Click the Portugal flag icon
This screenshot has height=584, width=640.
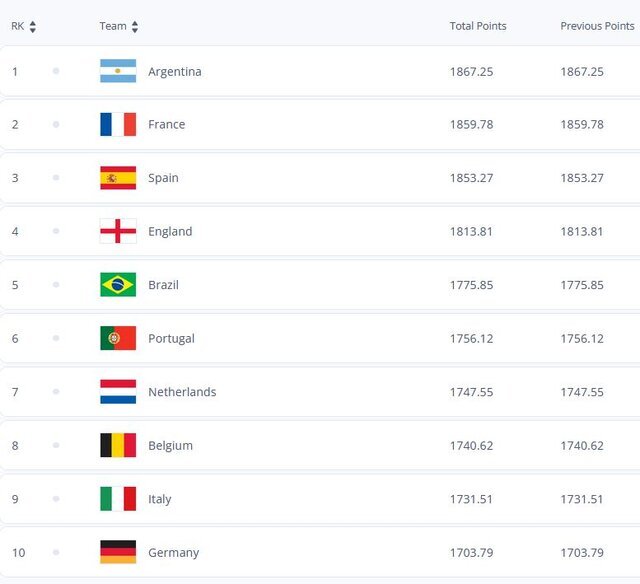(x=118, y=338)
